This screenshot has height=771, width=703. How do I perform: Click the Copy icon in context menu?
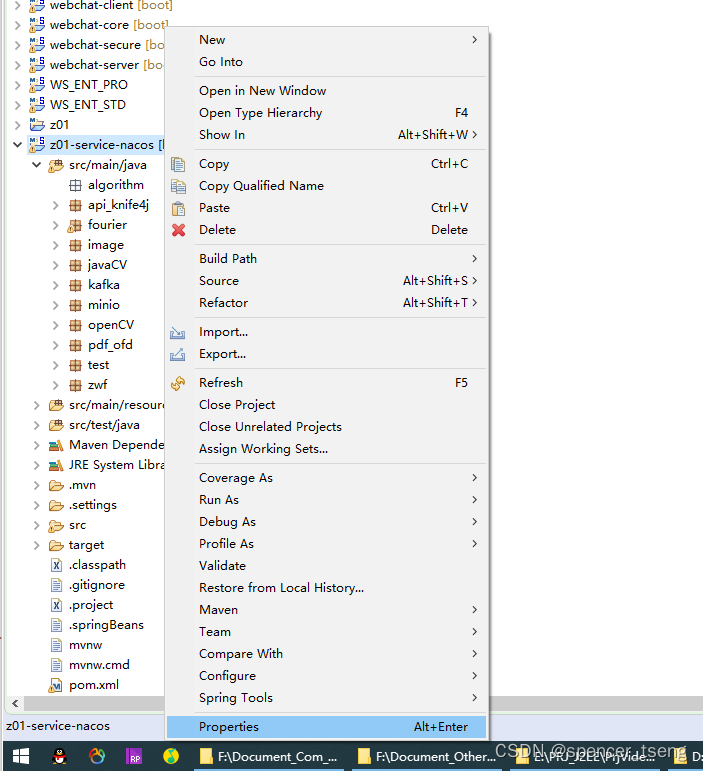(x=178, y=164)
